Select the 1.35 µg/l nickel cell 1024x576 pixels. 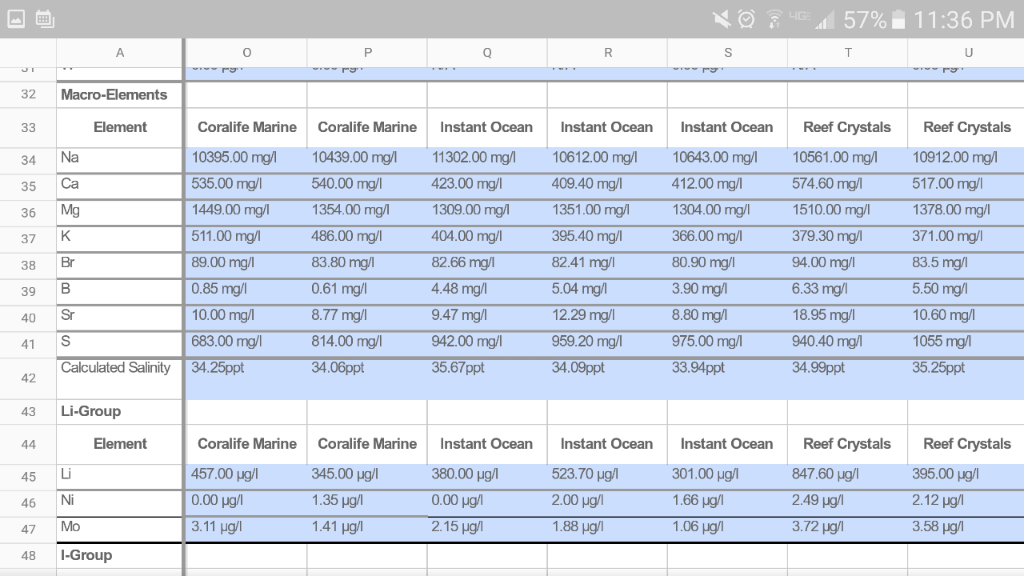coord(367,504)
